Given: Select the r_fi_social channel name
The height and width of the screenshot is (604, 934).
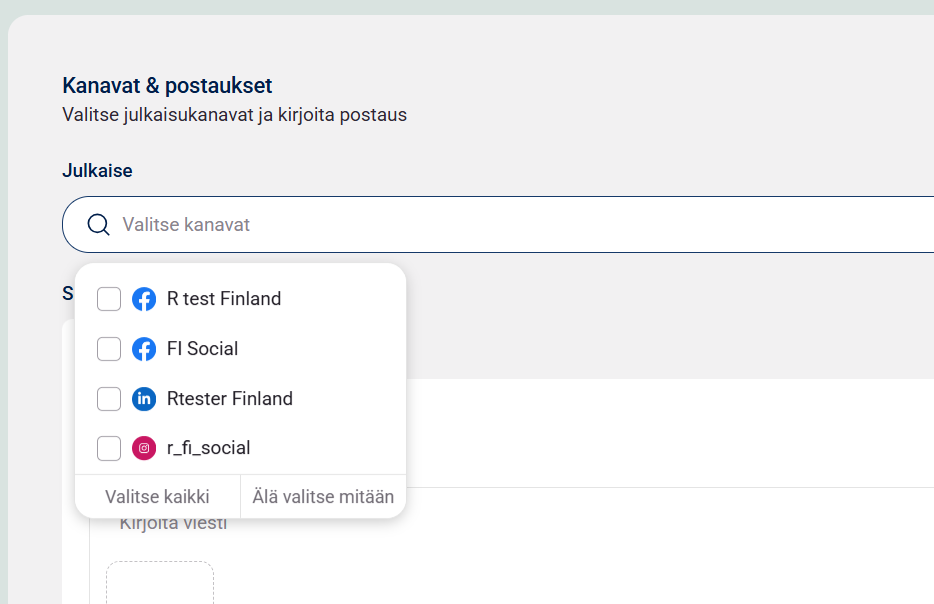Looking at the screenshot, I should [x=209, y=448].
